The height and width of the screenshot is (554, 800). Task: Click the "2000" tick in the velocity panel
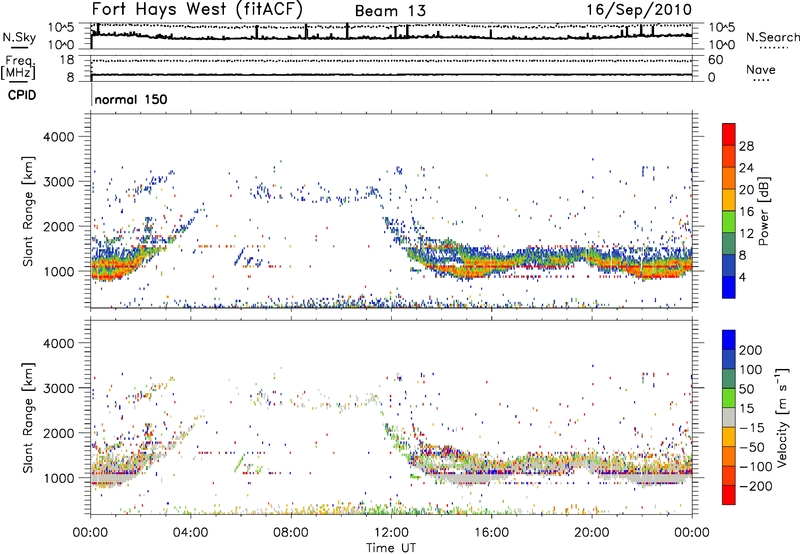pyautogui.click(x=59, y=433)
